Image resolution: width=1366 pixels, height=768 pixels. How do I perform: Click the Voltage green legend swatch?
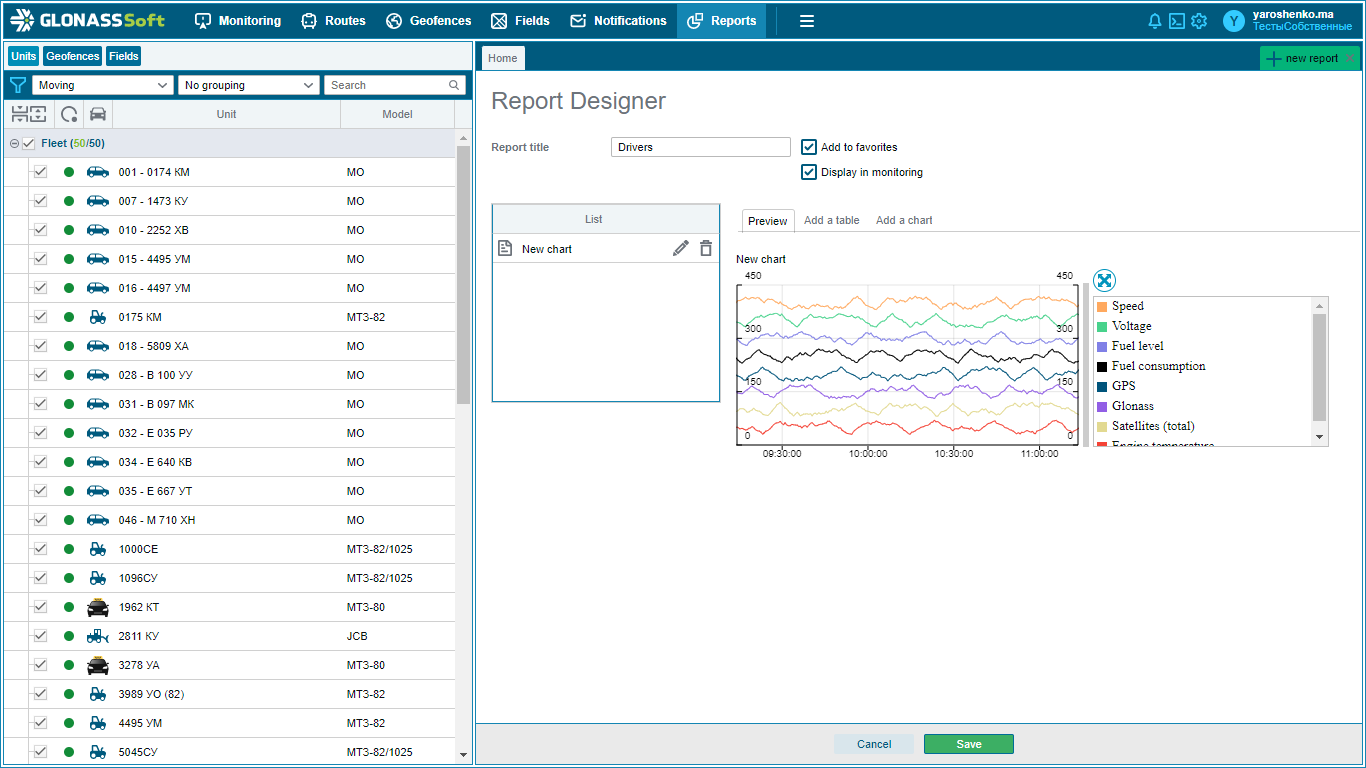[x=1102, y=327]
